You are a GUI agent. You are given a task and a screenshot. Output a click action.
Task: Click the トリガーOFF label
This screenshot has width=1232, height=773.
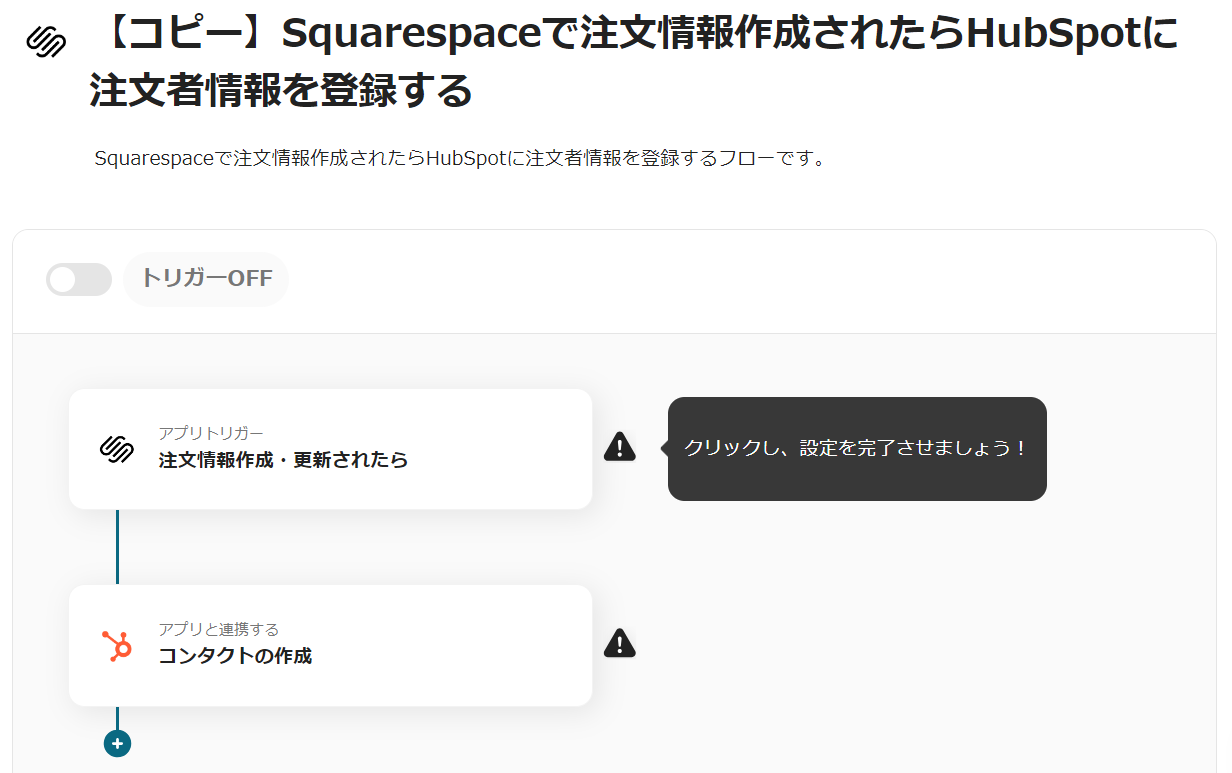coord(206,279)
